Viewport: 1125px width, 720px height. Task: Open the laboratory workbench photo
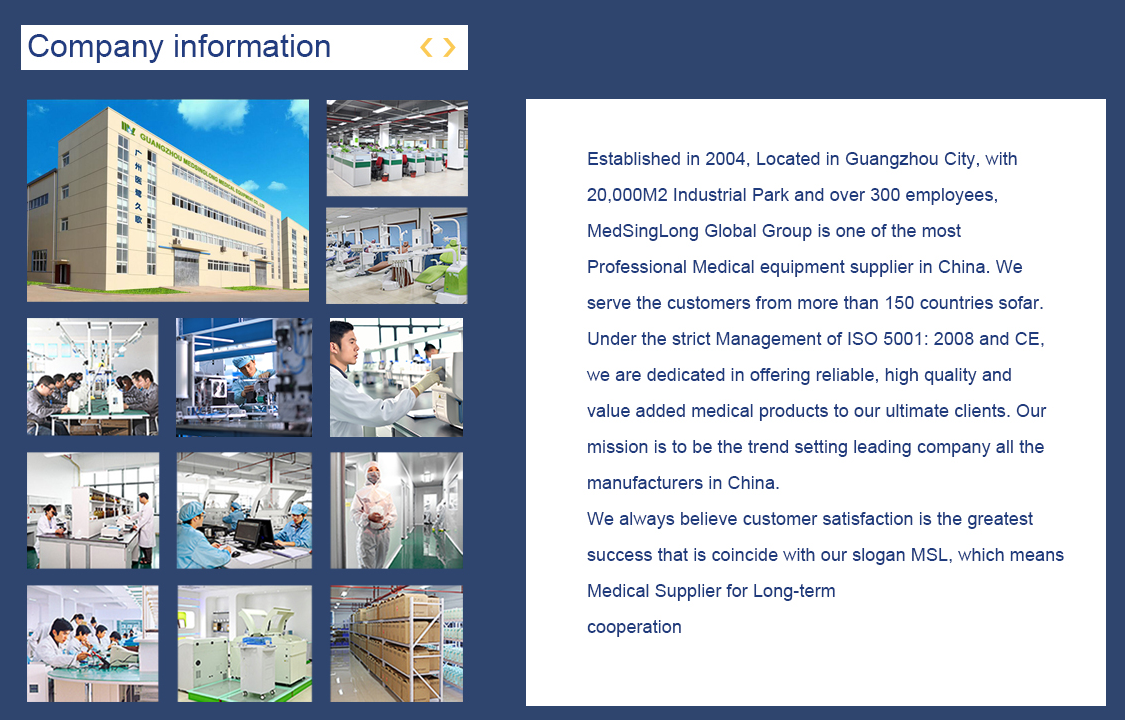[93, 511]
